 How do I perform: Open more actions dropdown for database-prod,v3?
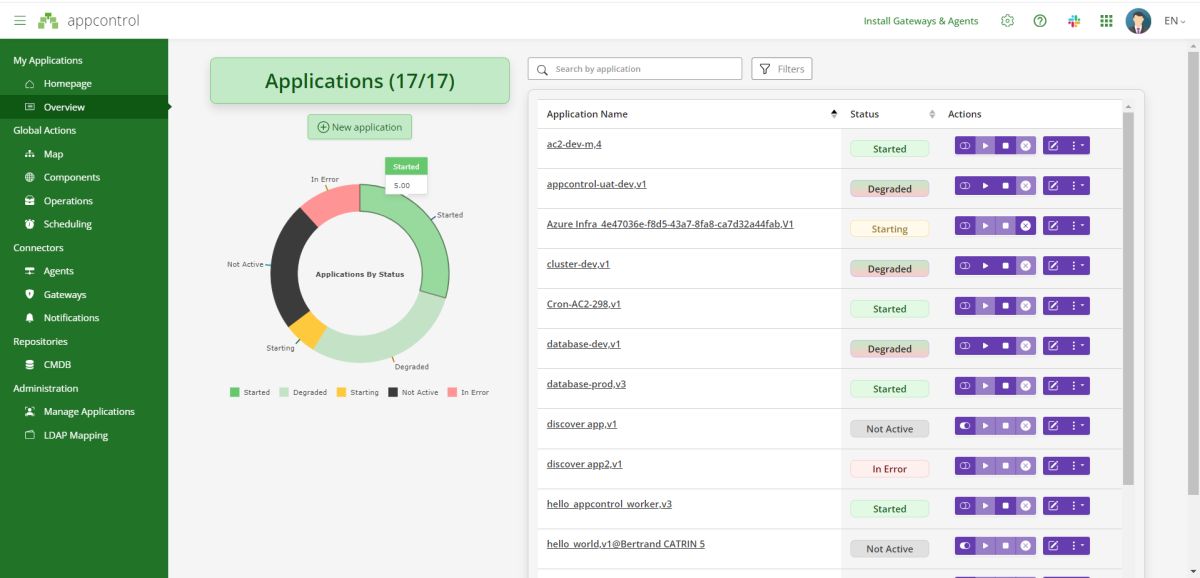tap(1077, 386)
